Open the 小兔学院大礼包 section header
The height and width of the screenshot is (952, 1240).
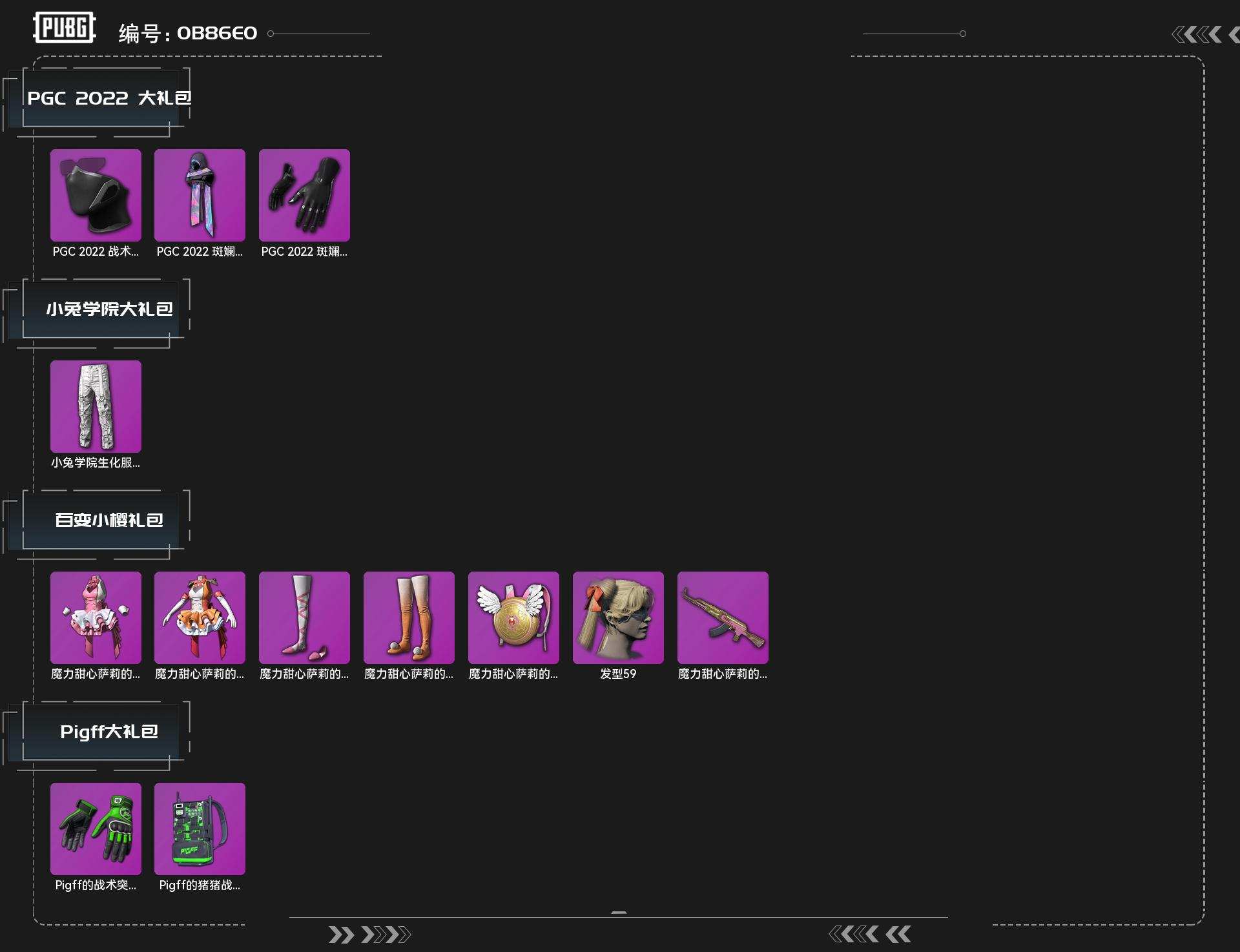(108, 309)
